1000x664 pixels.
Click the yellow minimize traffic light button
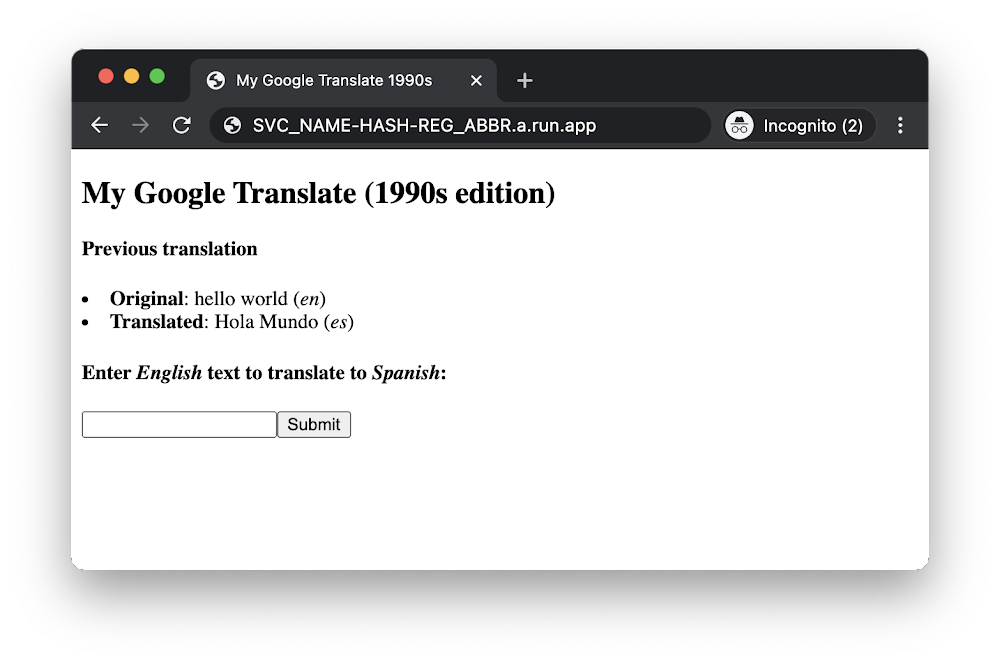(x=132, y=75)
